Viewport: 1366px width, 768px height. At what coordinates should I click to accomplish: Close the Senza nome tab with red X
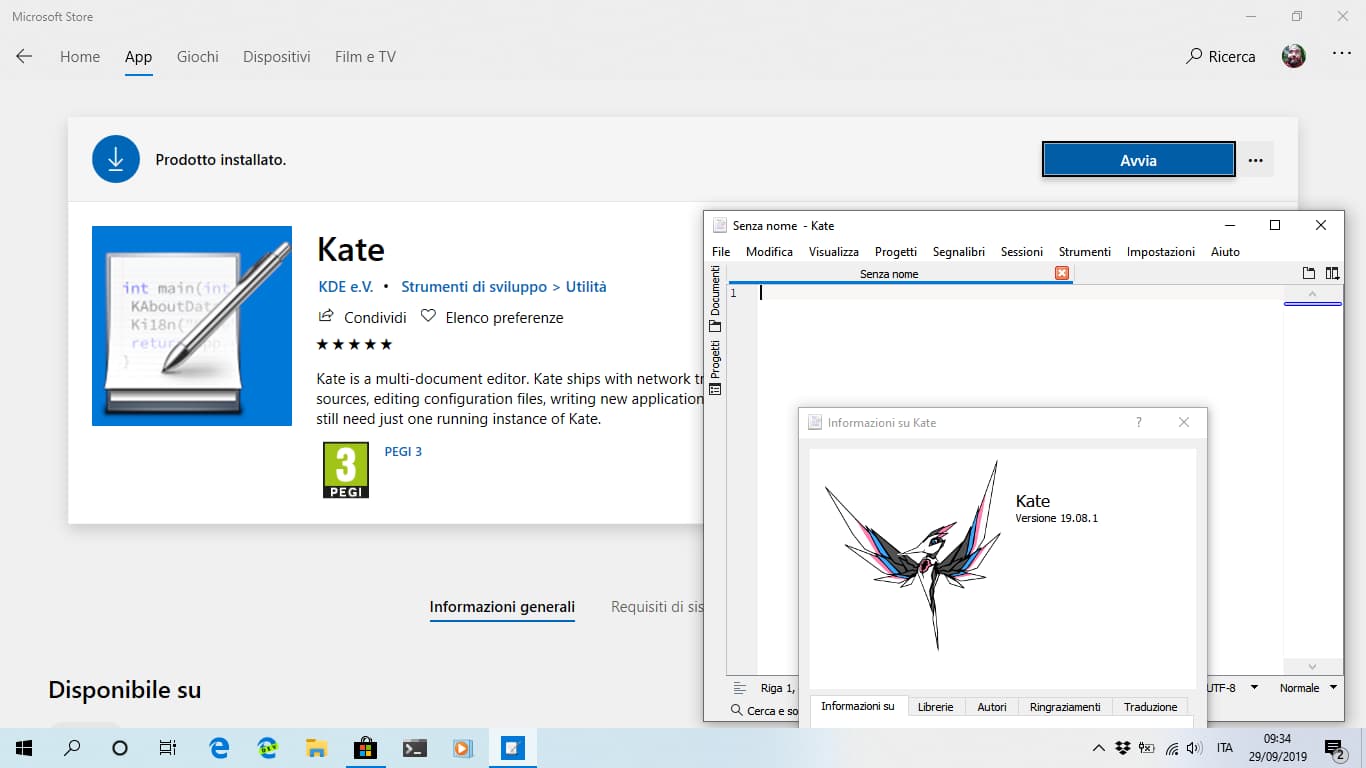[1062, 273]
